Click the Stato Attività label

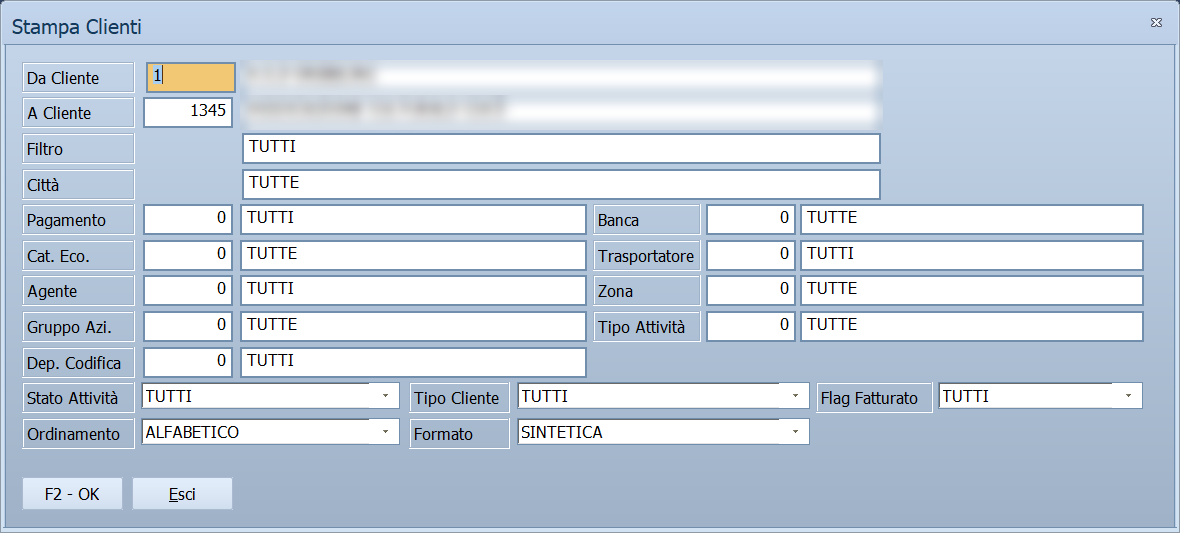(x=78, y=398)
